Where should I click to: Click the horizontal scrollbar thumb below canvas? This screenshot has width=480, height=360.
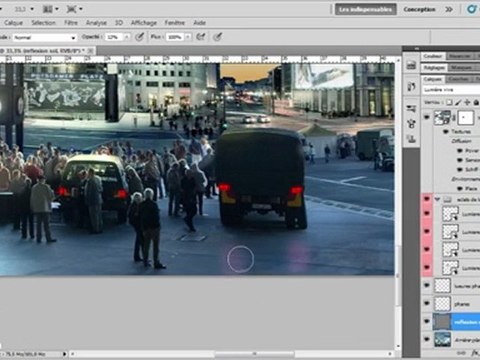(x=254, y=354)
